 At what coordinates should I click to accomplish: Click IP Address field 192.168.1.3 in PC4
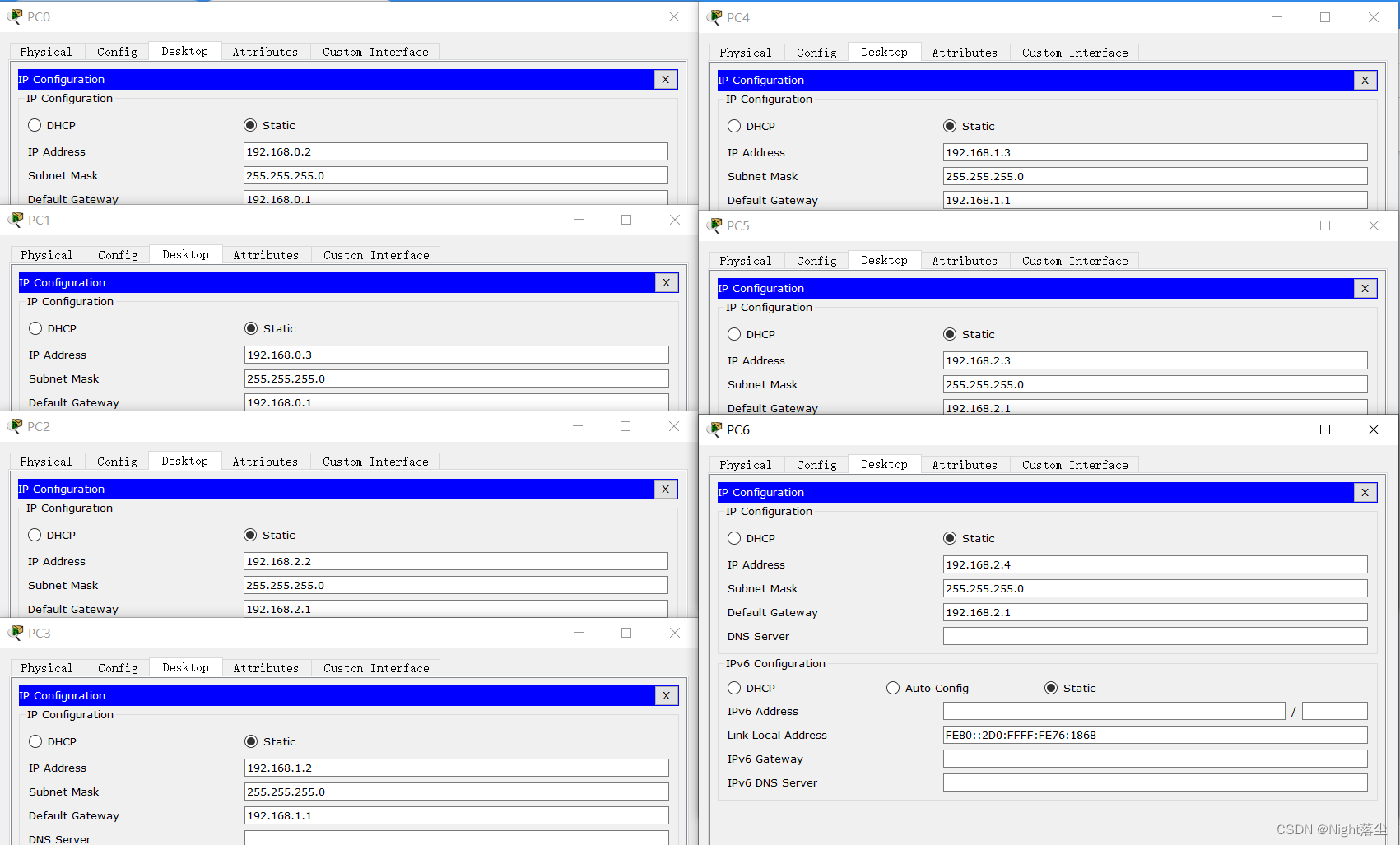(1156, 152)
